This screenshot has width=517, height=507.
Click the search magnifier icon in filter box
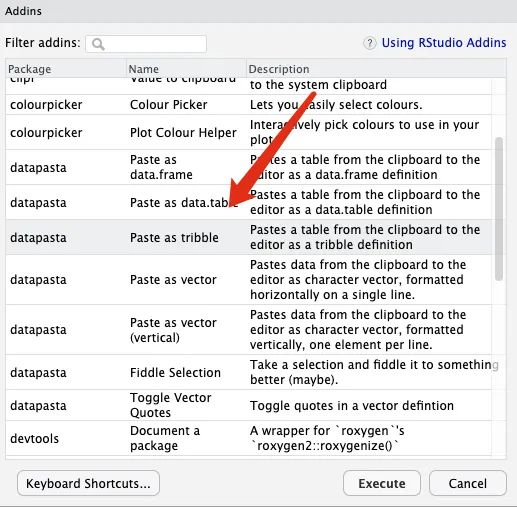(x=98, y=44)
